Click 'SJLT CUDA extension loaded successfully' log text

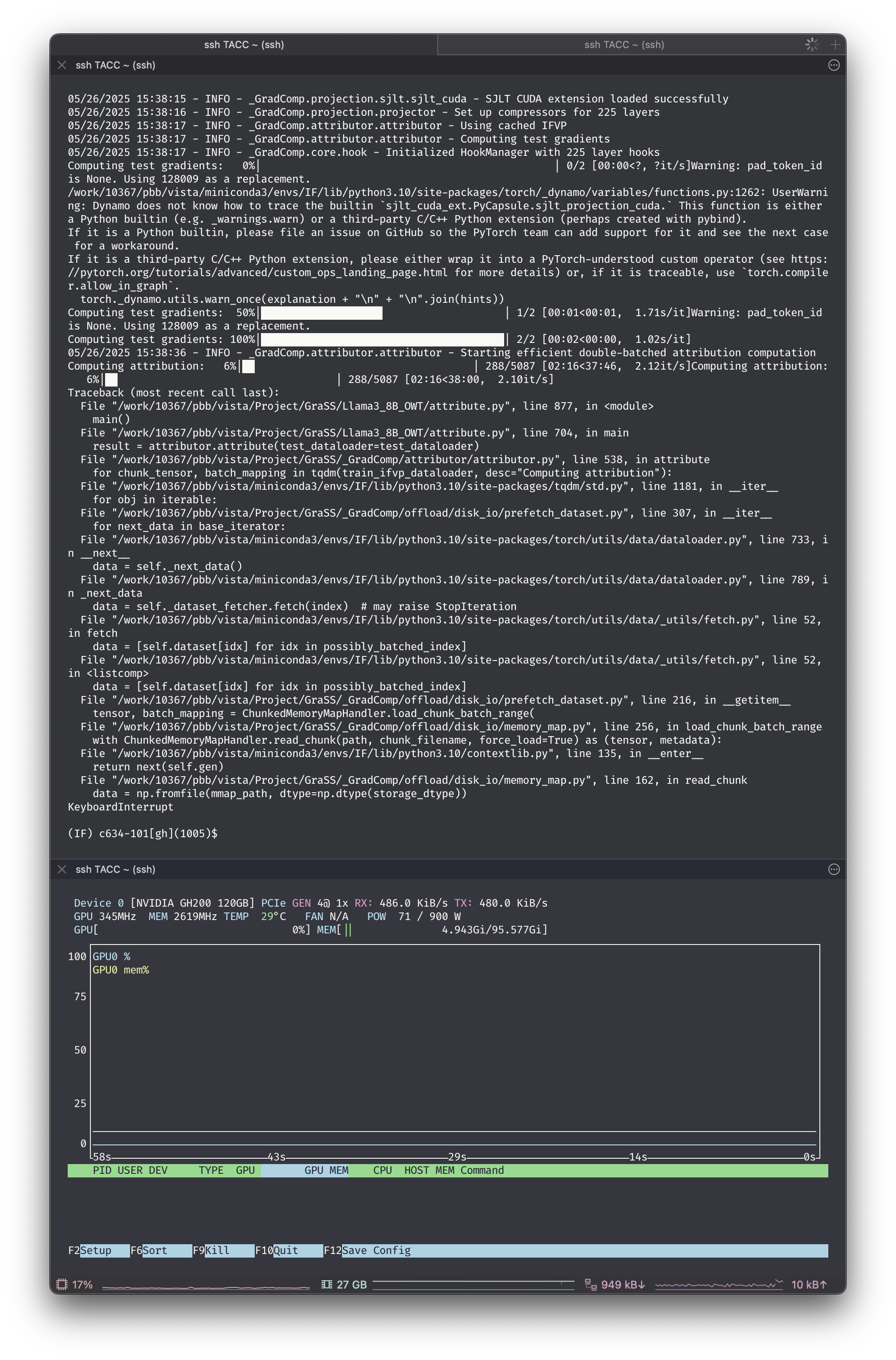click(x=607, y=99)
